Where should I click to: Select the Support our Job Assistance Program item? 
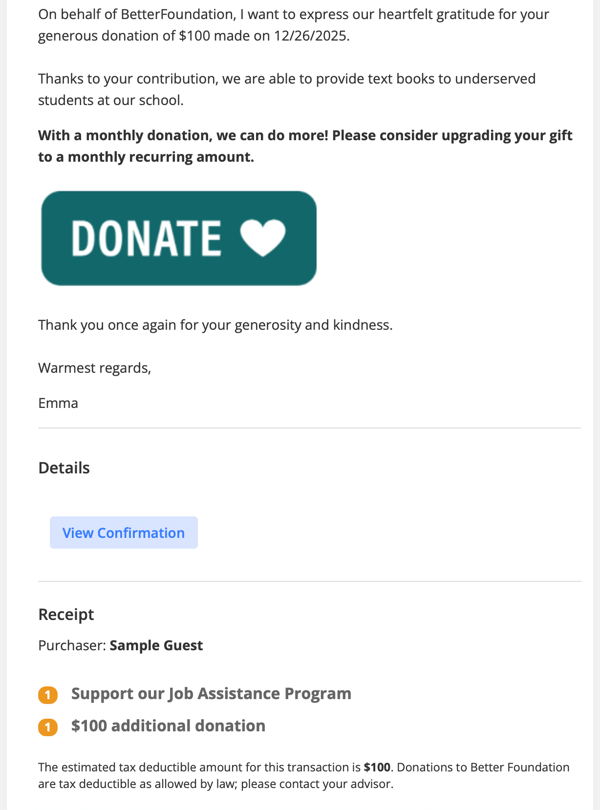pyautogui.click(x=211, y=693)
